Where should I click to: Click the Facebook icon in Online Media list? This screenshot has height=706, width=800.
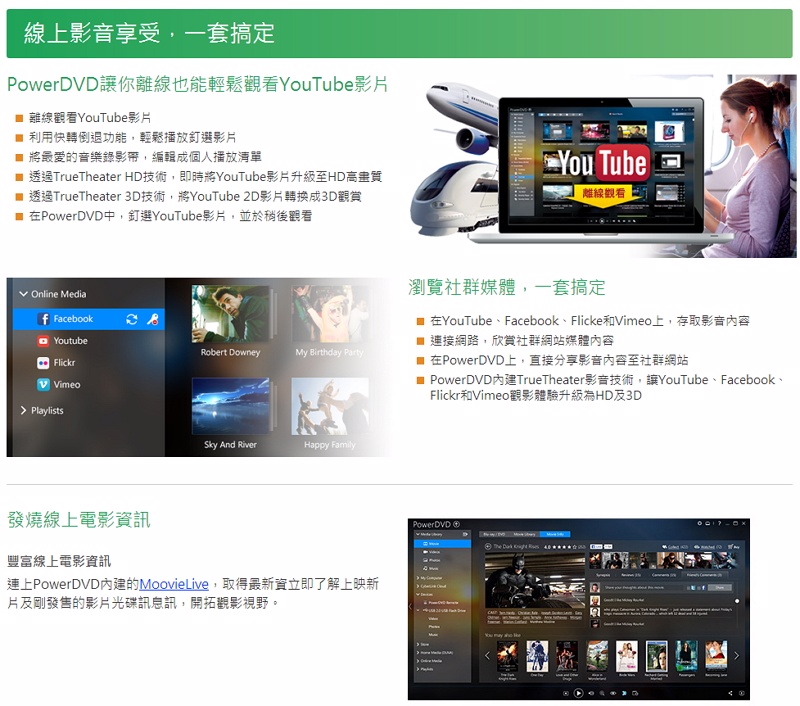click(x=43, y=319)
